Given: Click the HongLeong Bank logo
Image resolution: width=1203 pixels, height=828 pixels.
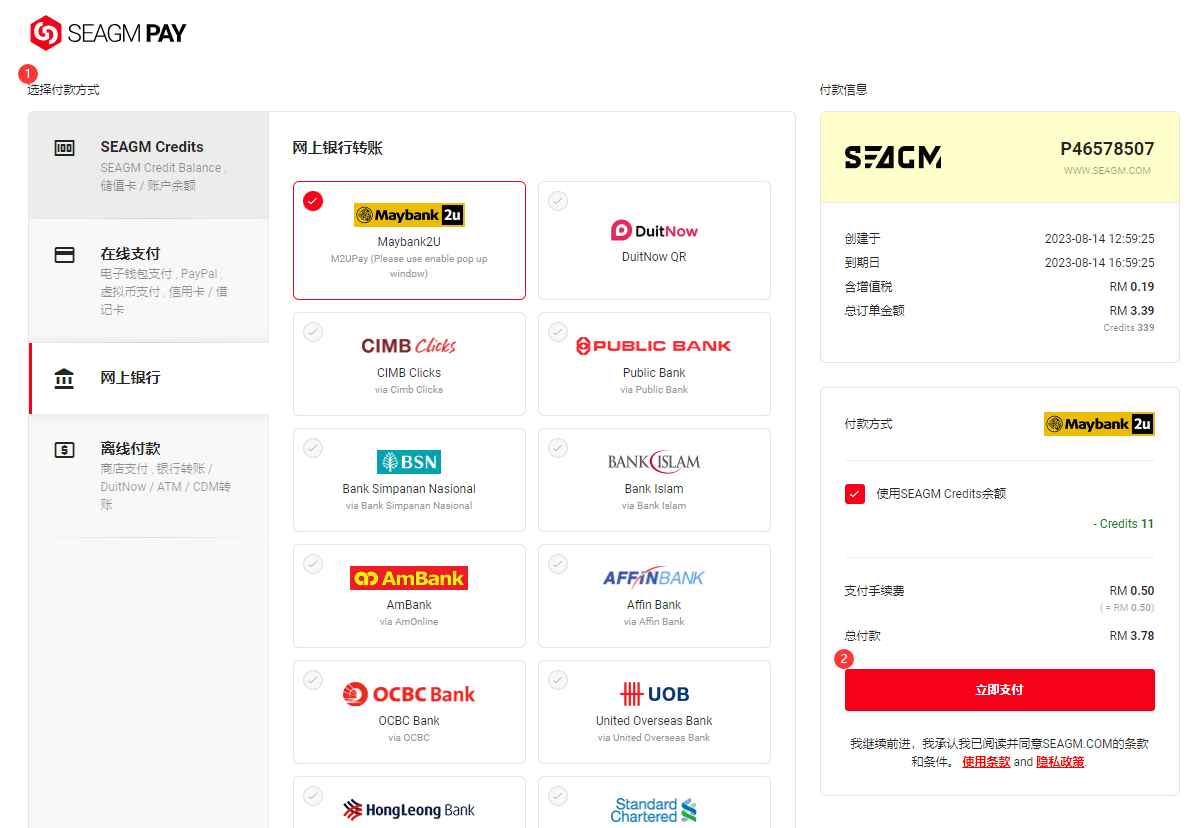Looking at the screenshot, I should [x=409, y=810].
